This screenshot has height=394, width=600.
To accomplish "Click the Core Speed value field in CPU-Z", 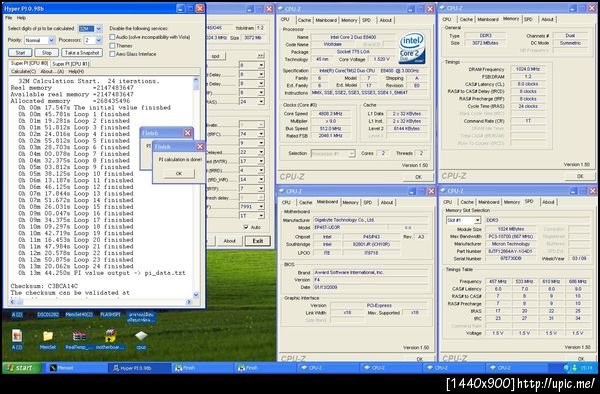I will pos(331,114).
